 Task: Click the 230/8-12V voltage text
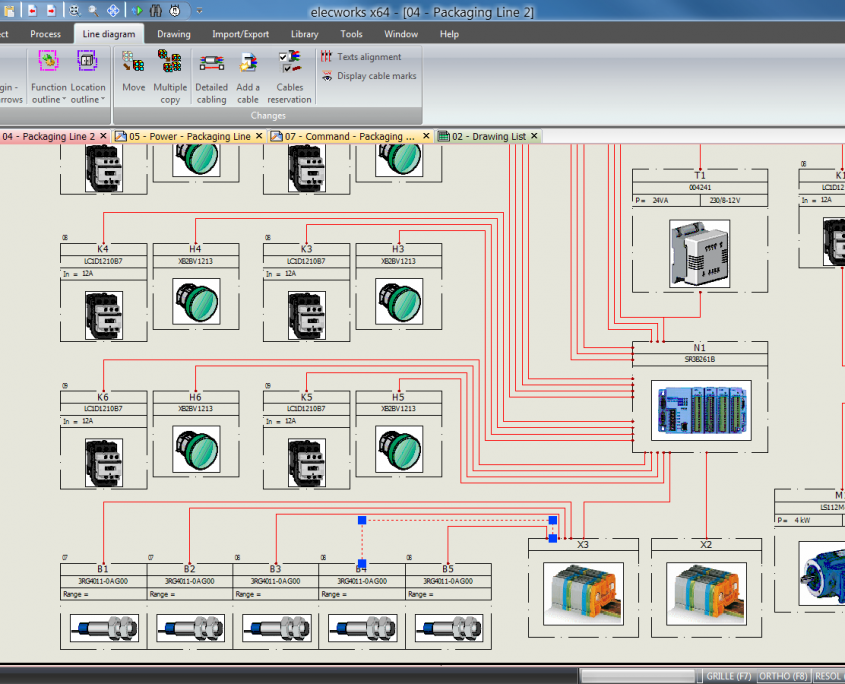pos(725,201)
